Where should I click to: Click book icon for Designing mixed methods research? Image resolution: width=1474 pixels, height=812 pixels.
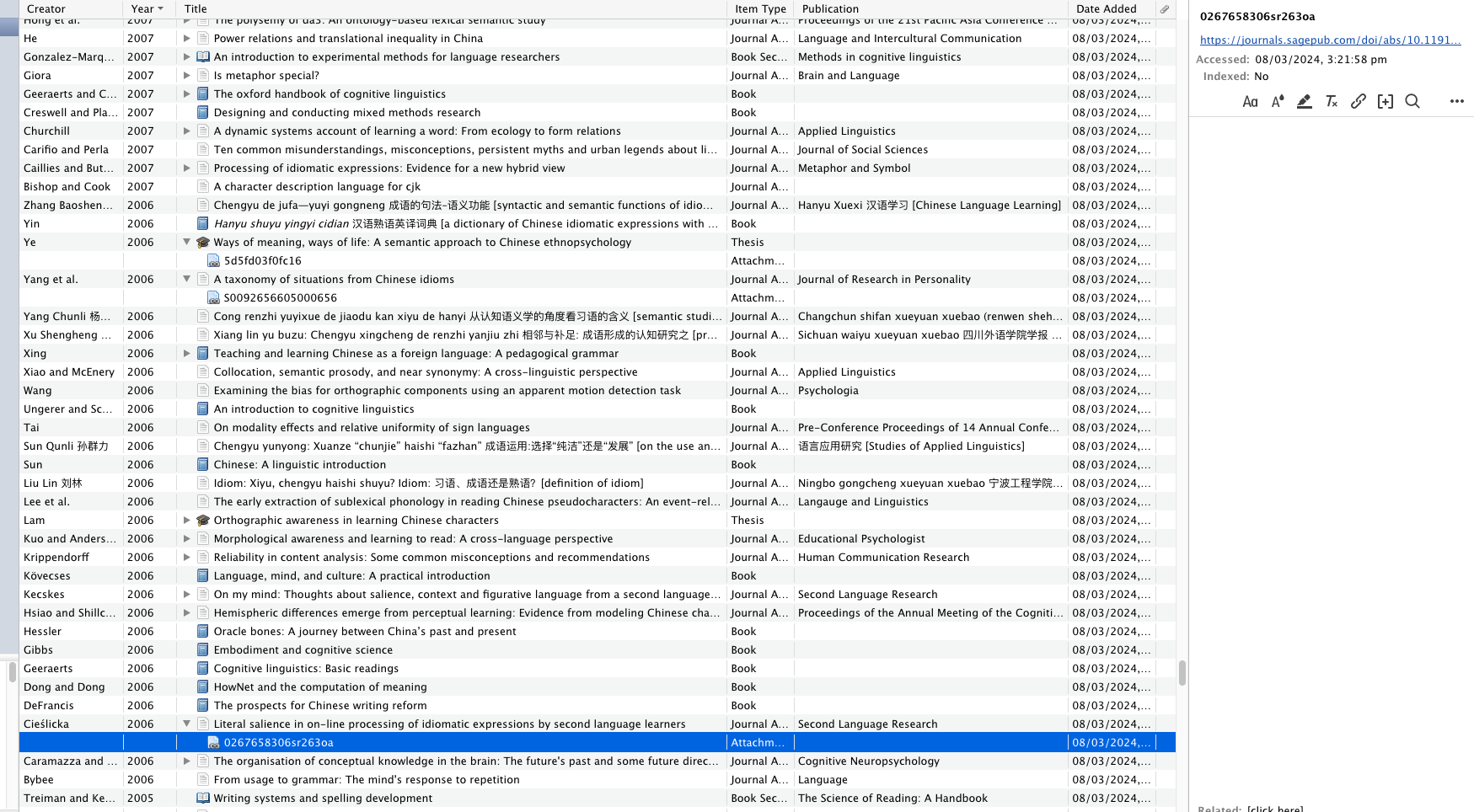203,113
